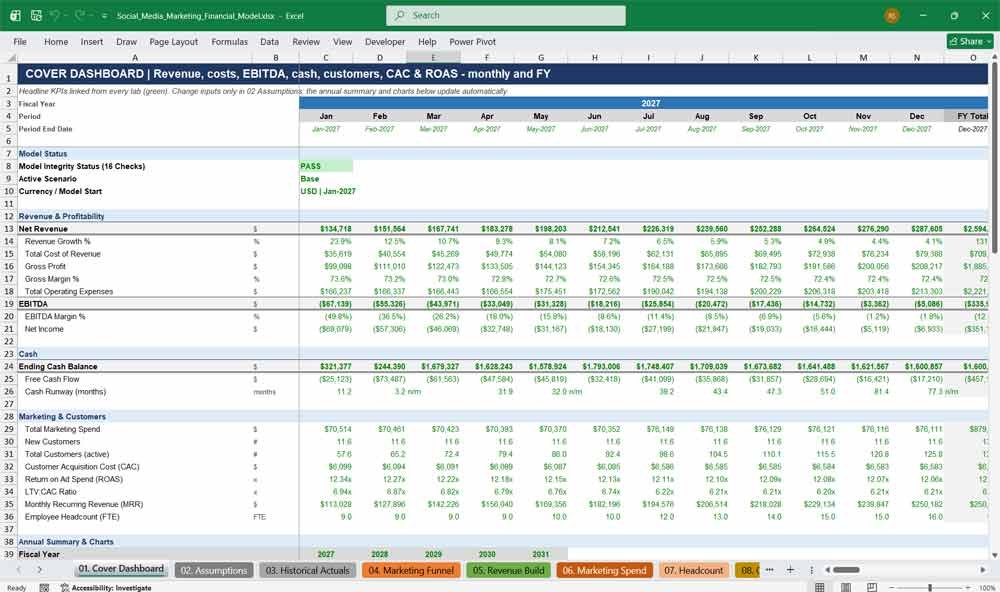This screenshot has width=1000, height=592.
Task: Select column A header
Action: point(135,57)
